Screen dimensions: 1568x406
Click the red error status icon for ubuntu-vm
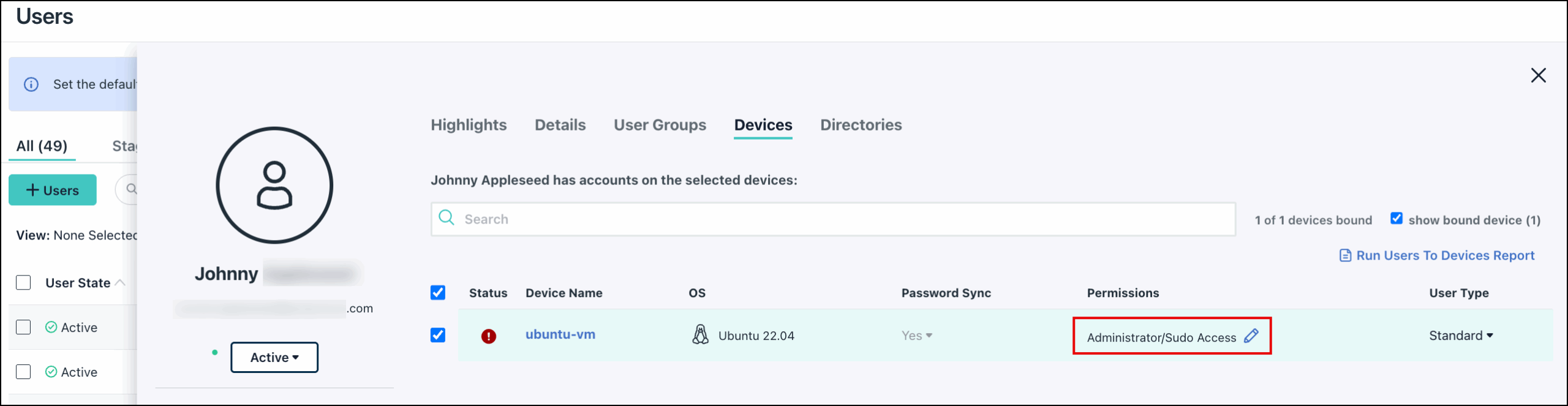(x=489, y=336)
